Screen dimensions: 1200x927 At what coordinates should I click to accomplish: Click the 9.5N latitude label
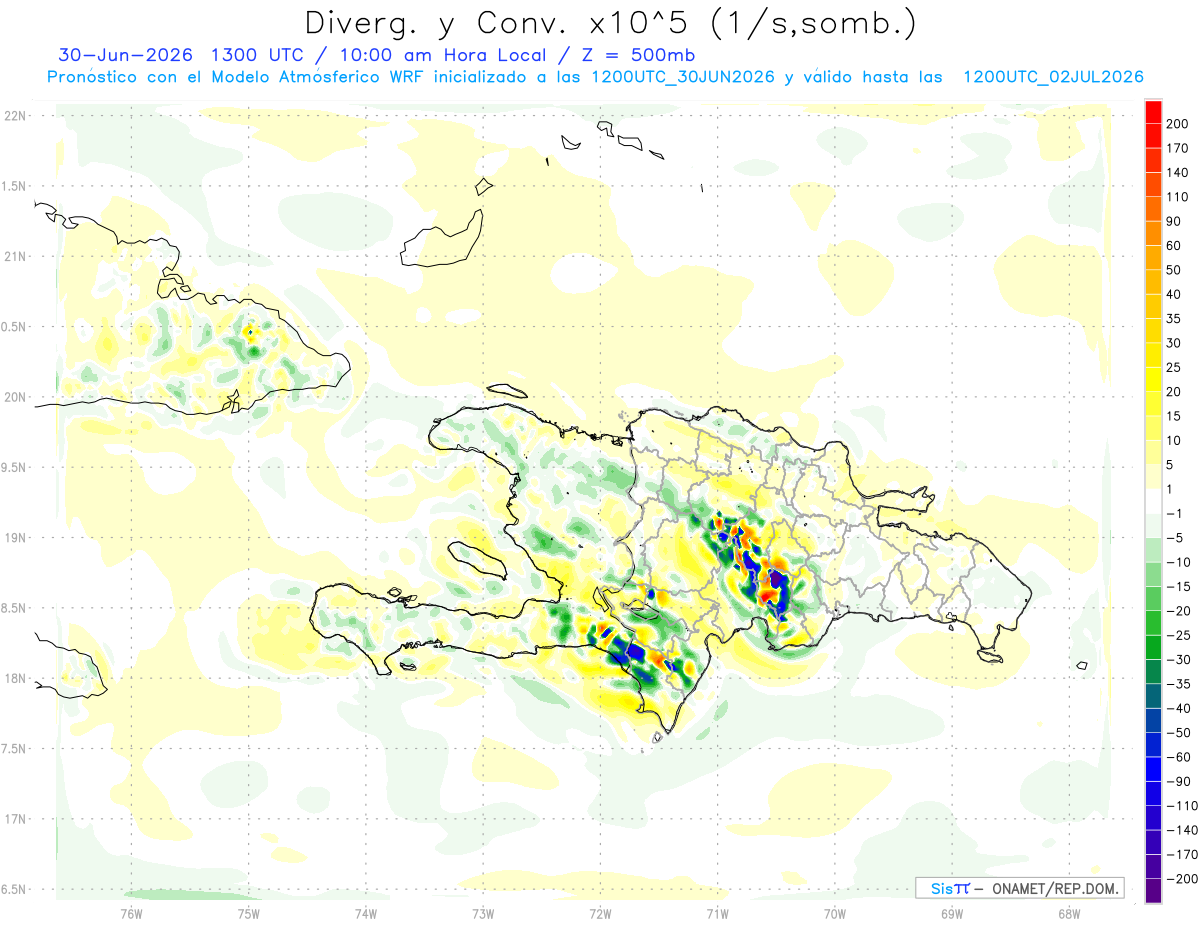(14, 467)
